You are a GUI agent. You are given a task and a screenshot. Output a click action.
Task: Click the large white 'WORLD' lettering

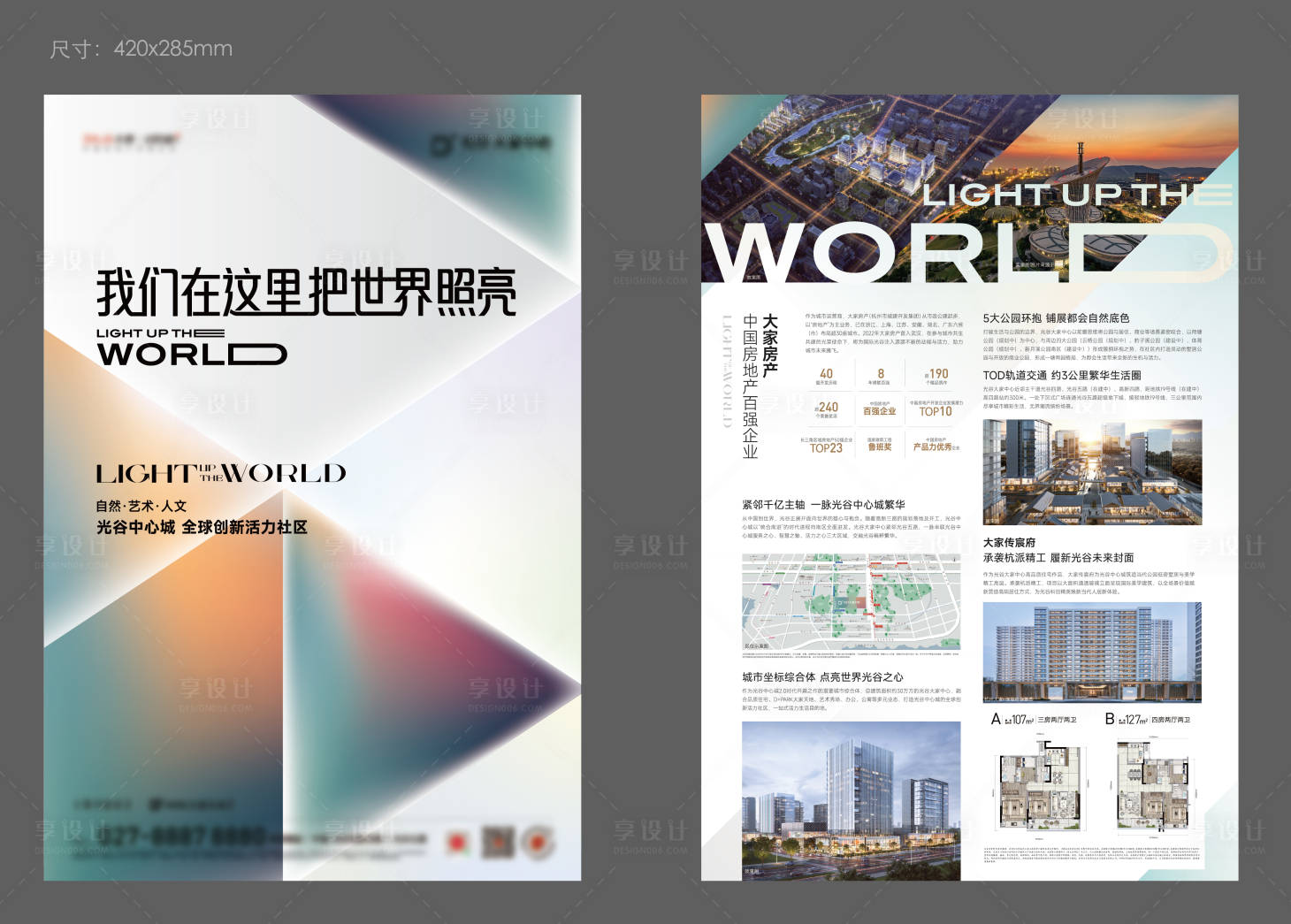[968, 252]
